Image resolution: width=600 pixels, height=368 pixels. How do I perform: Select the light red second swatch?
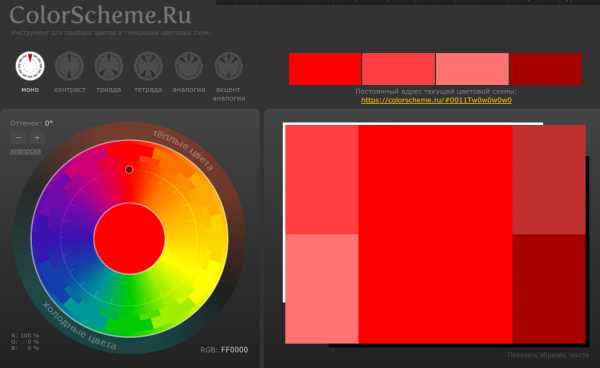[x=398, y=69]
